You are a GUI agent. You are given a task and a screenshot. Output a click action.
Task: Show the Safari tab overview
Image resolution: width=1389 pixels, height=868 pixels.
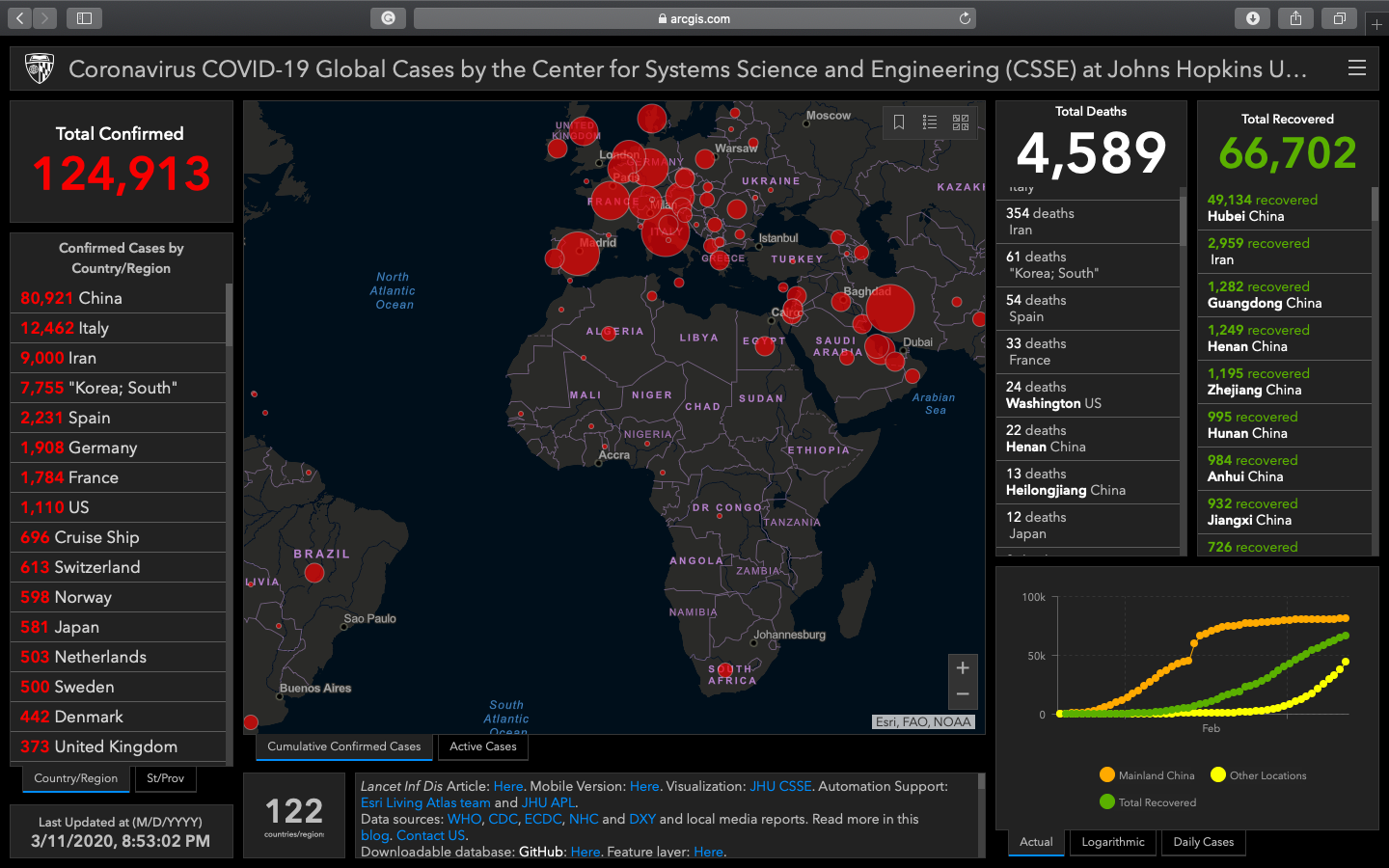tap(1339, 17)
